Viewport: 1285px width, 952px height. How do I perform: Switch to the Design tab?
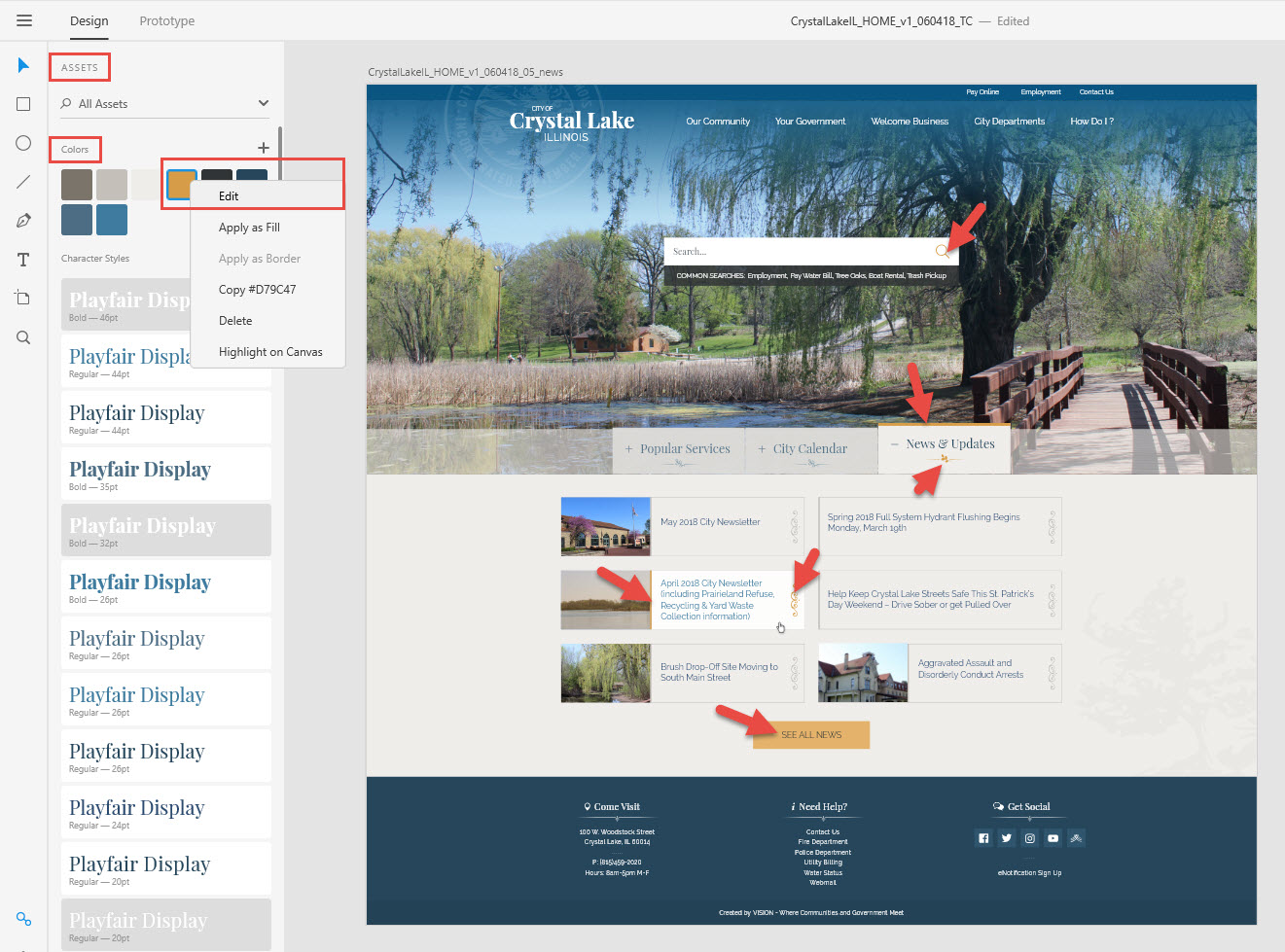(89, 20)
